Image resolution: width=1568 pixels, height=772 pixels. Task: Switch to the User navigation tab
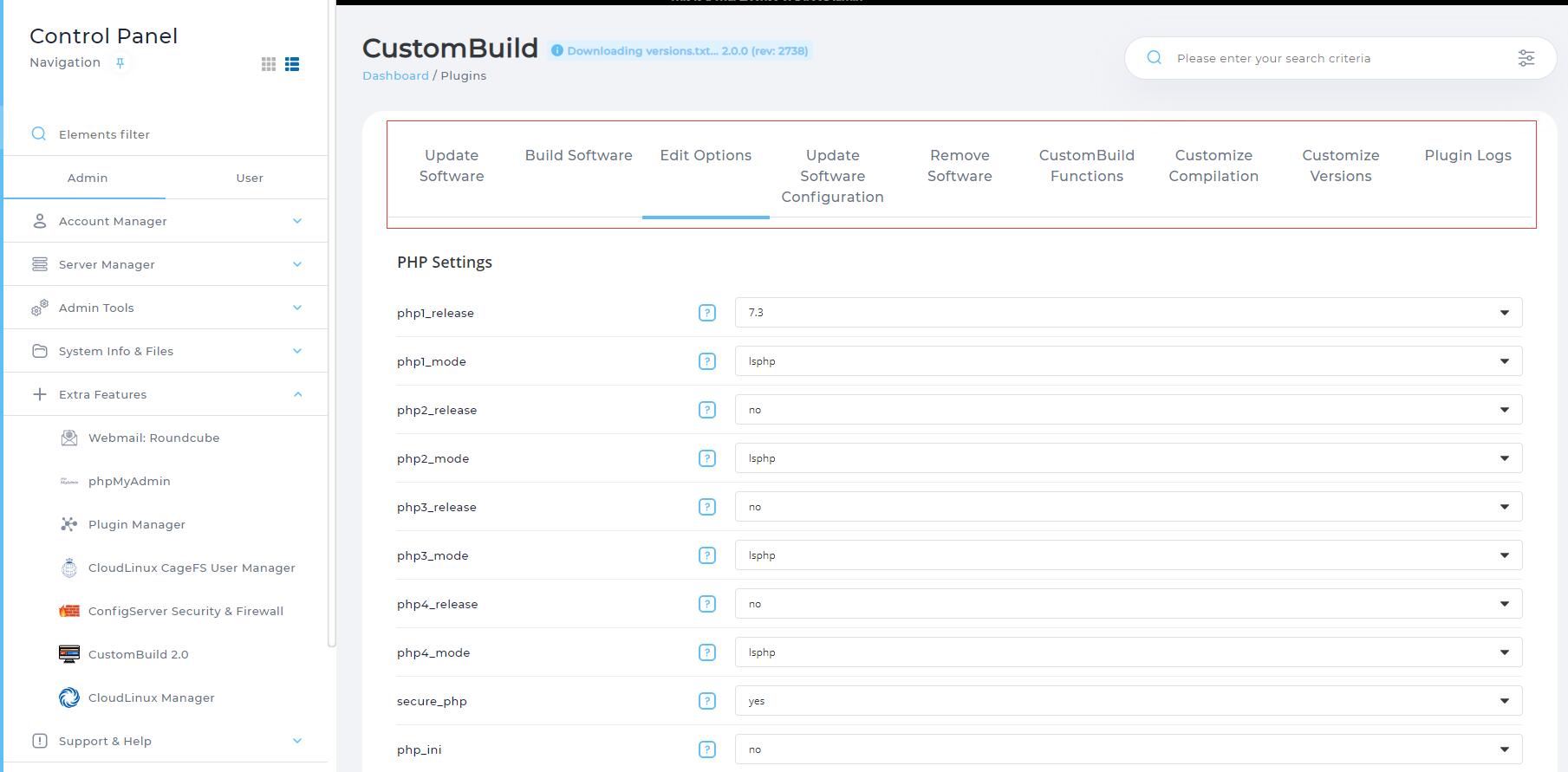click(x=250, y=178)
